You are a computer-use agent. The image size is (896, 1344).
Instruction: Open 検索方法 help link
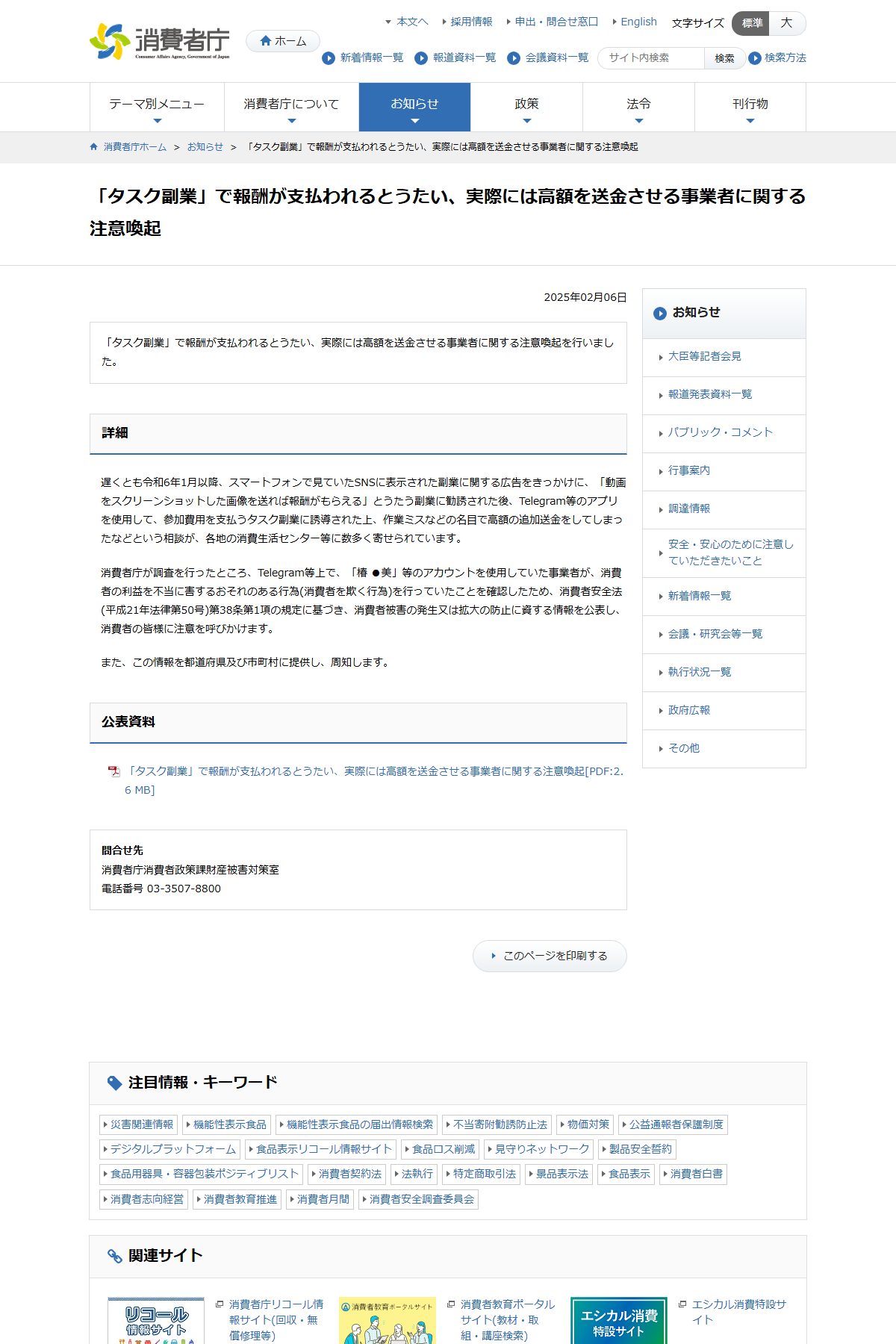pos(785,58)
